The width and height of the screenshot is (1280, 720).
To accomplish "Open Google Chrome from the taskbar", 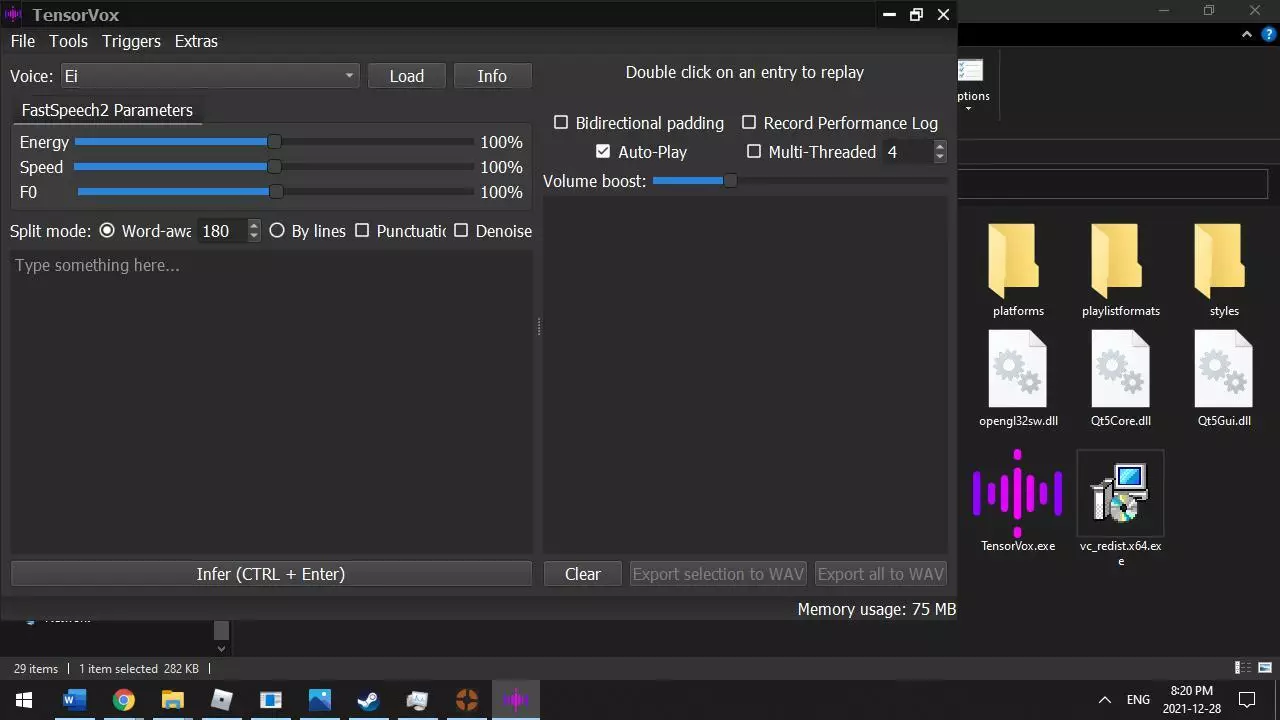I will [123, 700].
